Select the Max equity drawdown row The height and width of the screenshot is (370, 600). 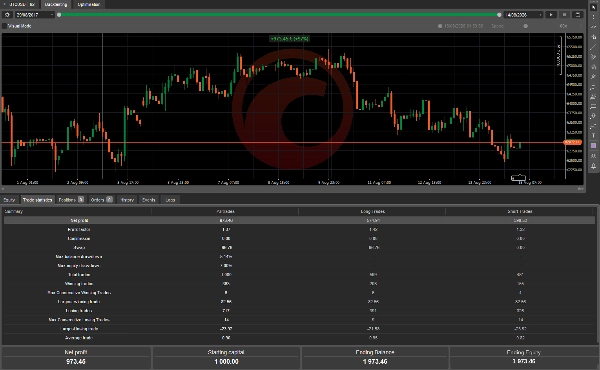(x=299, y=266)
